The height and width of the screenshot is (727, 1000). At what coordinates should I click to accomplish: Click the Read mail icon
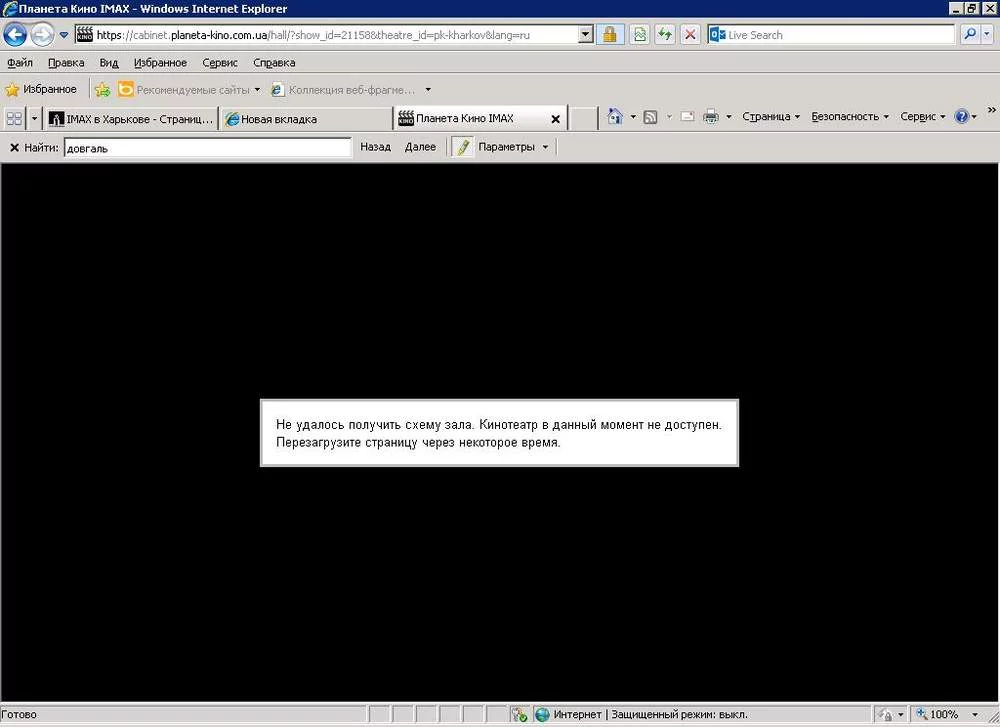click(688, 116)
